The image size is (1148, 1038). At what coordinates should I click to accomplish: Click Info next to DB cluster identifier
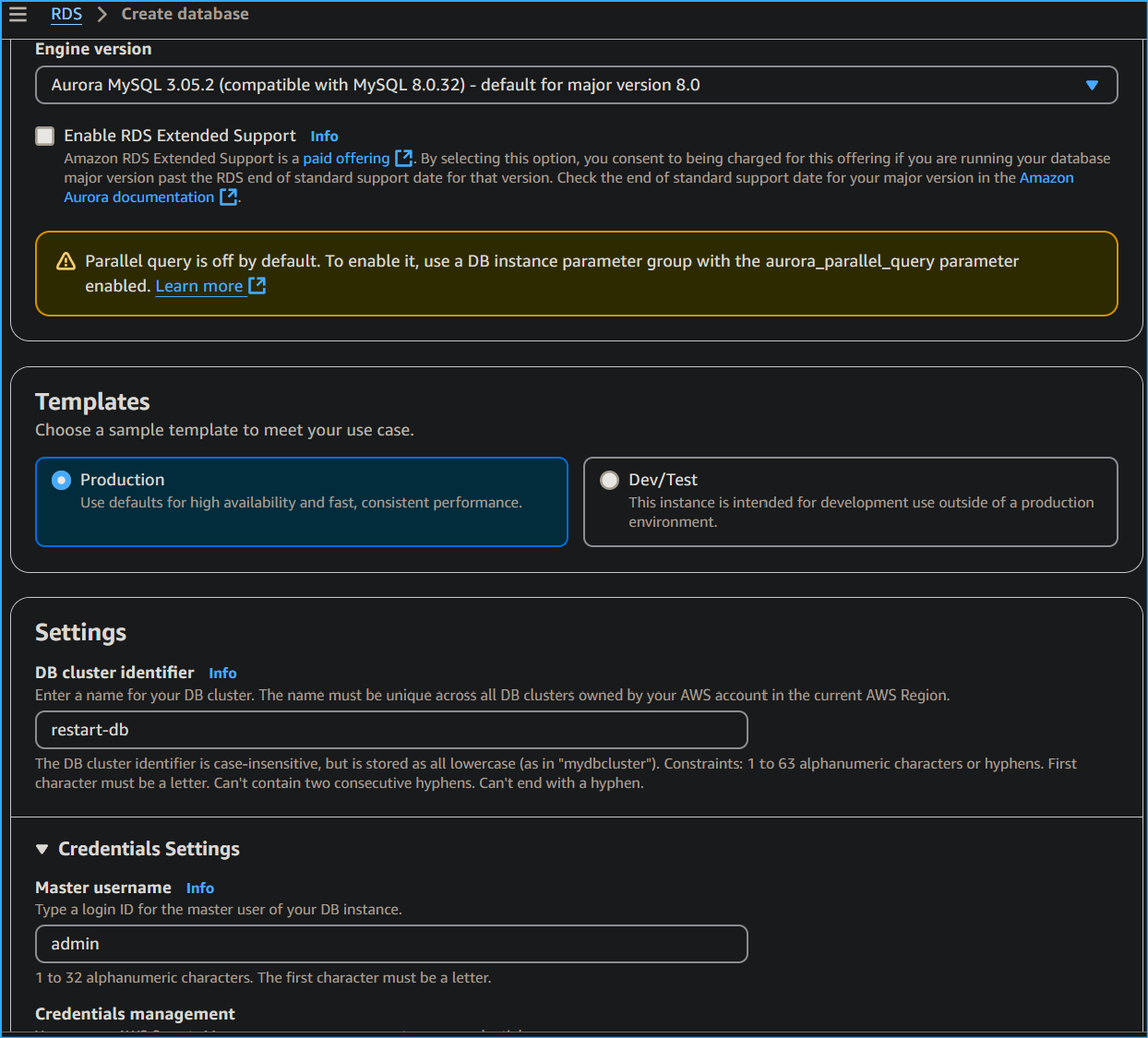pos(222,673)
